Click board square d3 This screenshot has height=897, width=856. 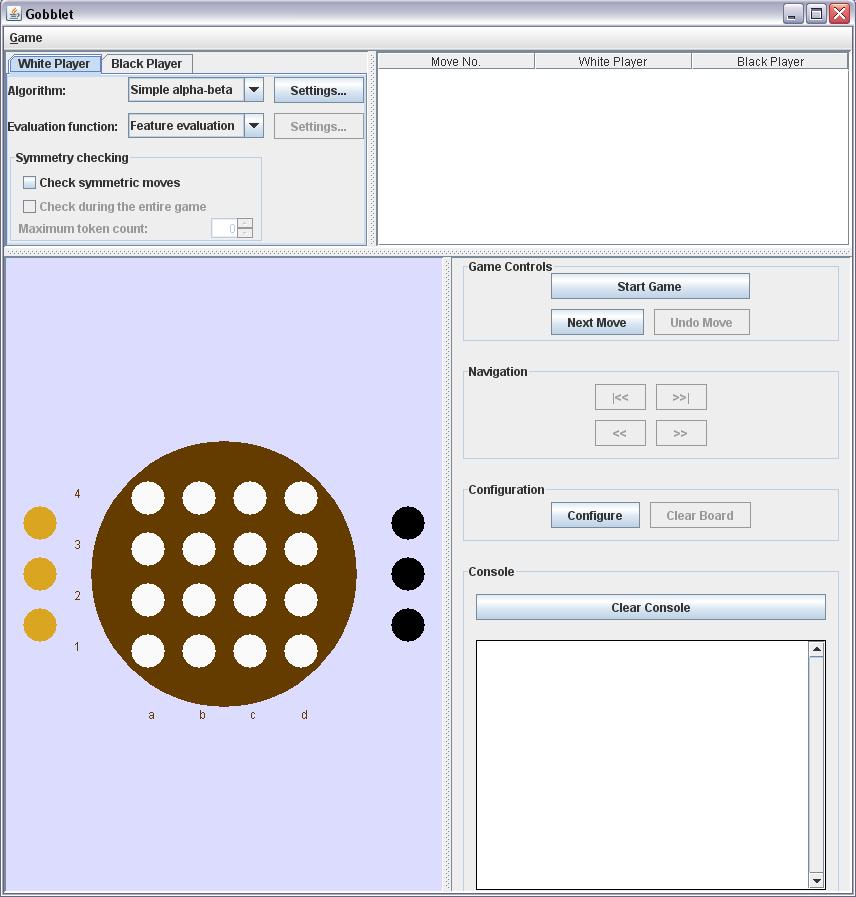[301, 549]
